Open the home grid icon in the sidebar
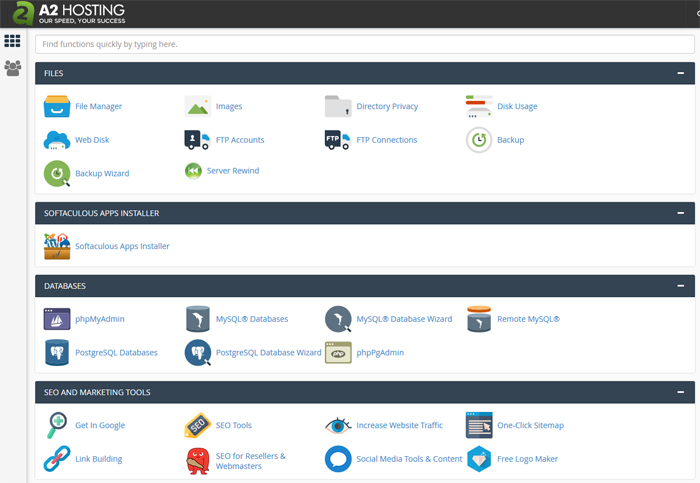 [x=12, y=41]
